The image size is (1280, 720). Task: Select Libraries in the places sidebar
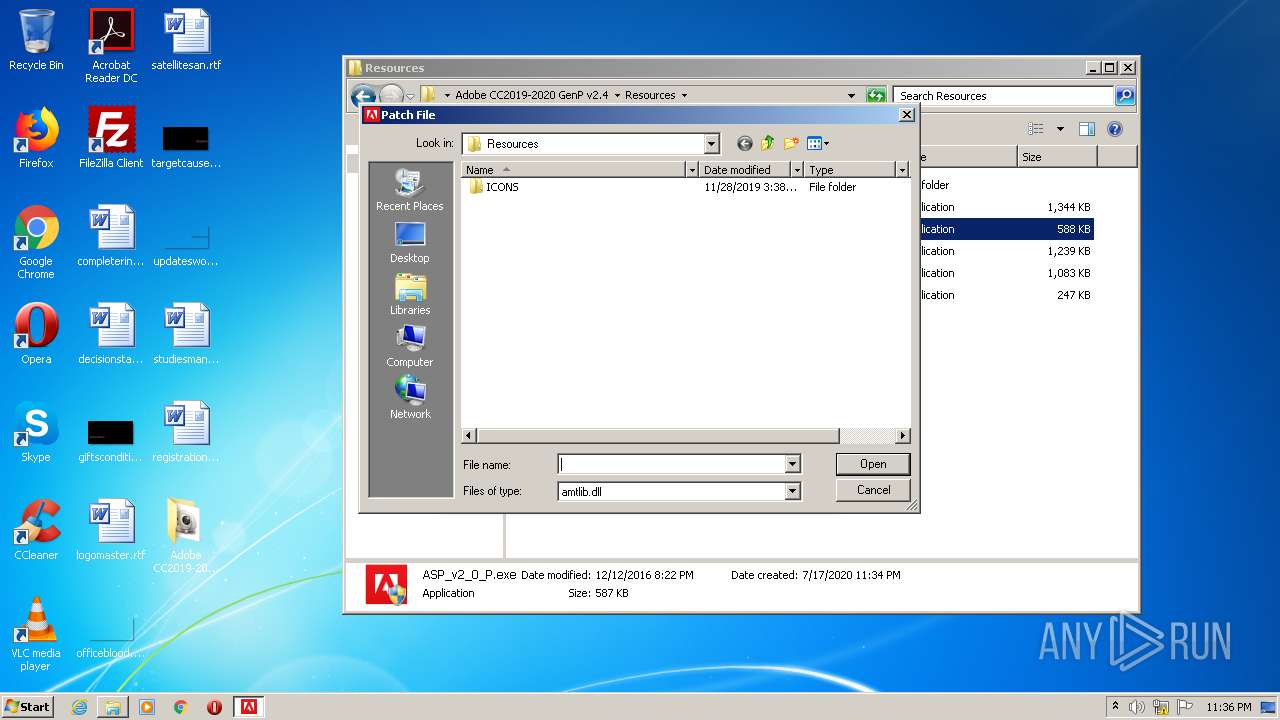tap(409, 294)
